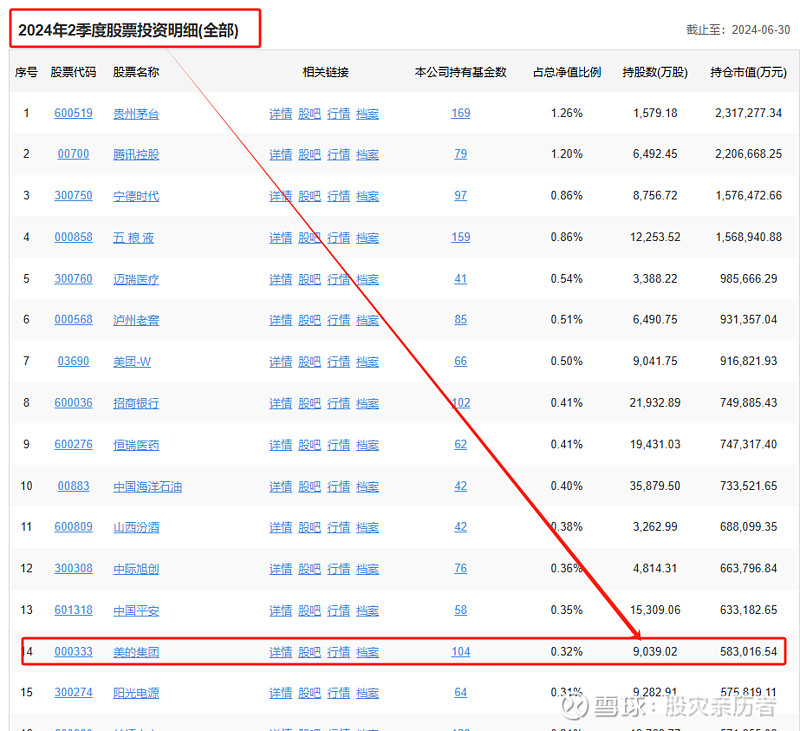
Task: Open fund count 66 link
Action: coord(461,361)
